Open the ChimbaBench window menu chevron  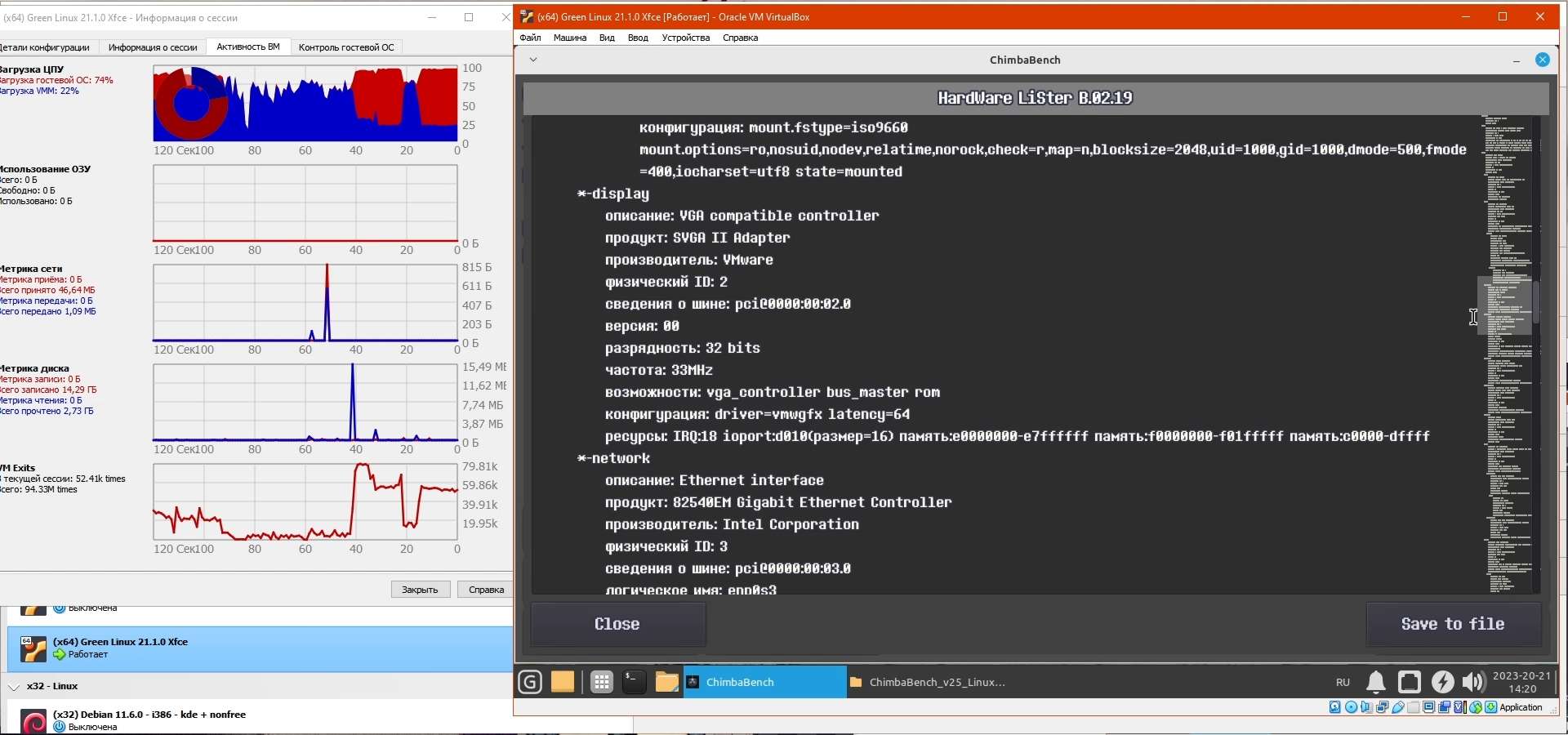coord(533,60)
